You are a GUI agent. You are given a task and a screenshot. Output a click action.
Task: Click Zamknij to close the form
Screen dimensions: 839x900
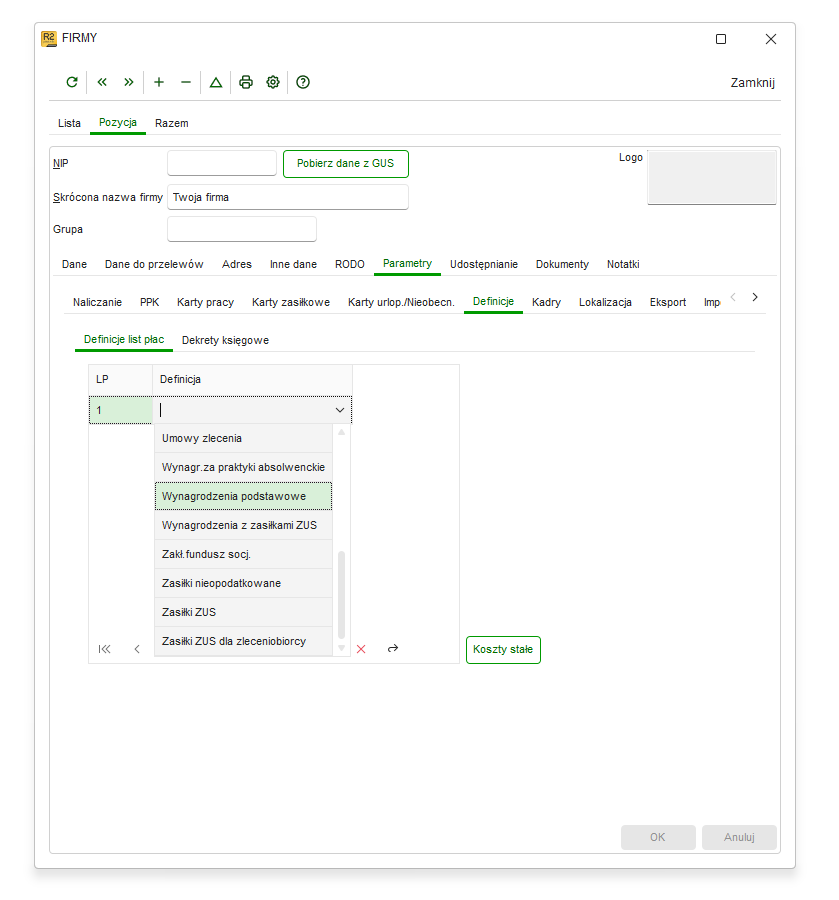click(x=752, y=83)
